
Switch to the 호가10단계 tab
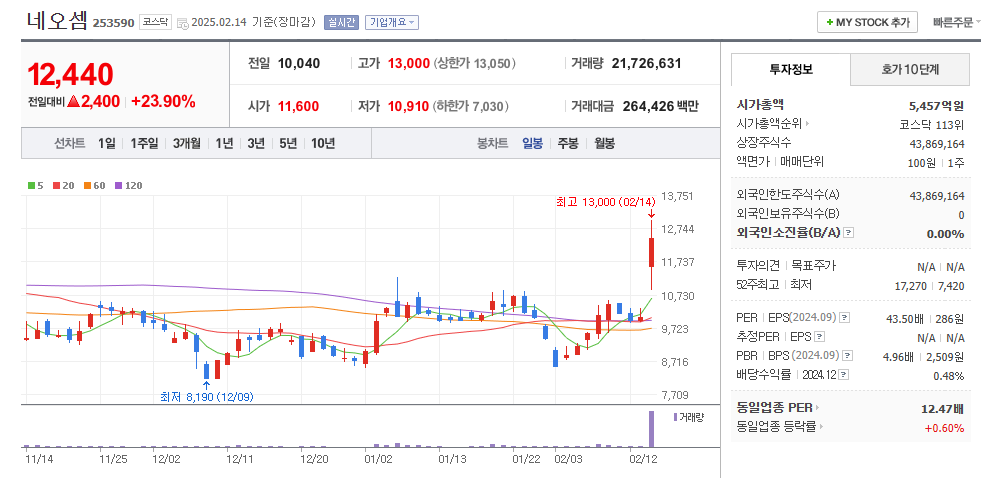[910, 69]
